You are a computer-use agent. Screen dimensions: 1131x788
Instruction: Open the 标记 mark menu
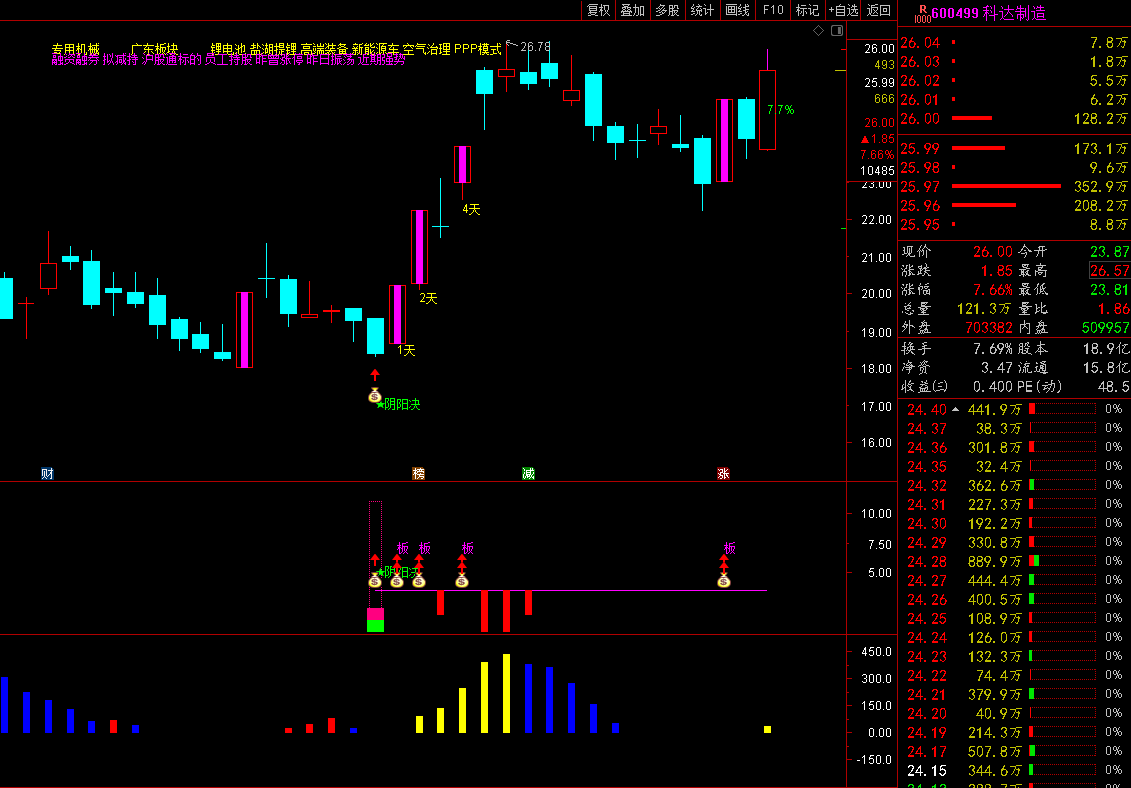807,10
